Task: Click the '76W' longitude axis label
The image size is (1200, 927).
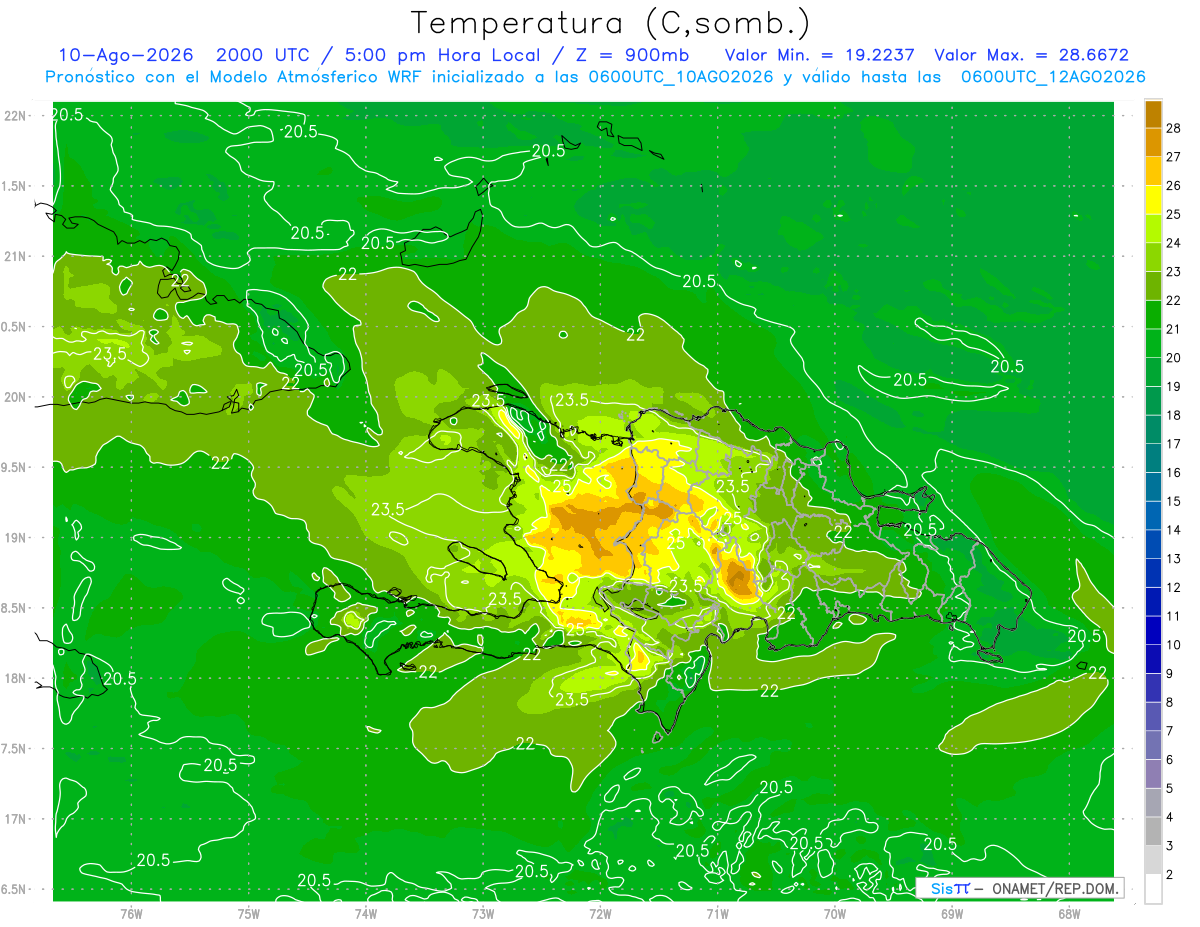Action: coord(131,913)
